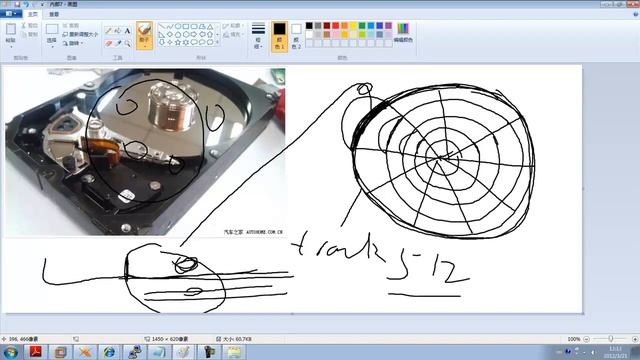Image resolution: width=640 pixels, height=360 pixels.
Task: Choose the curve shape
Action: 170,27
